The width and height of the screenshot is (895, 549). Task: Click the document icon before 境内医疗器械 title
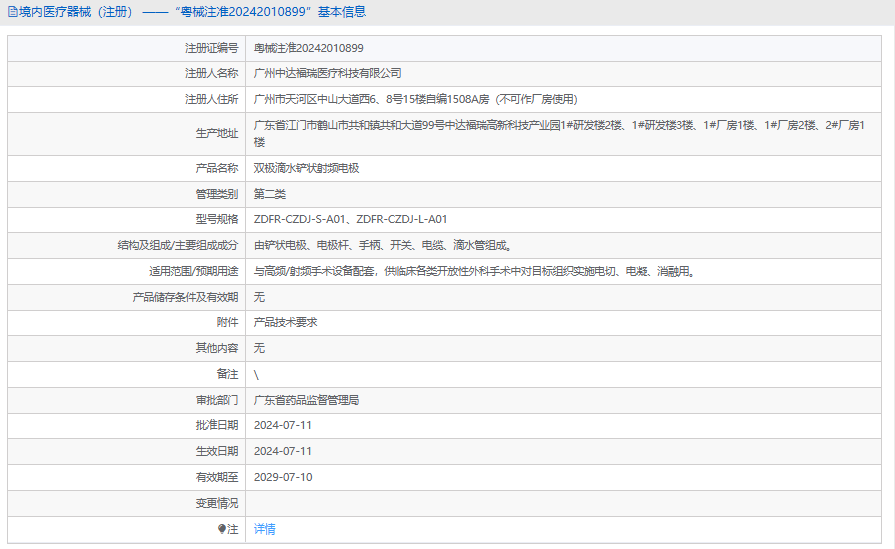[x=12, y=12]
